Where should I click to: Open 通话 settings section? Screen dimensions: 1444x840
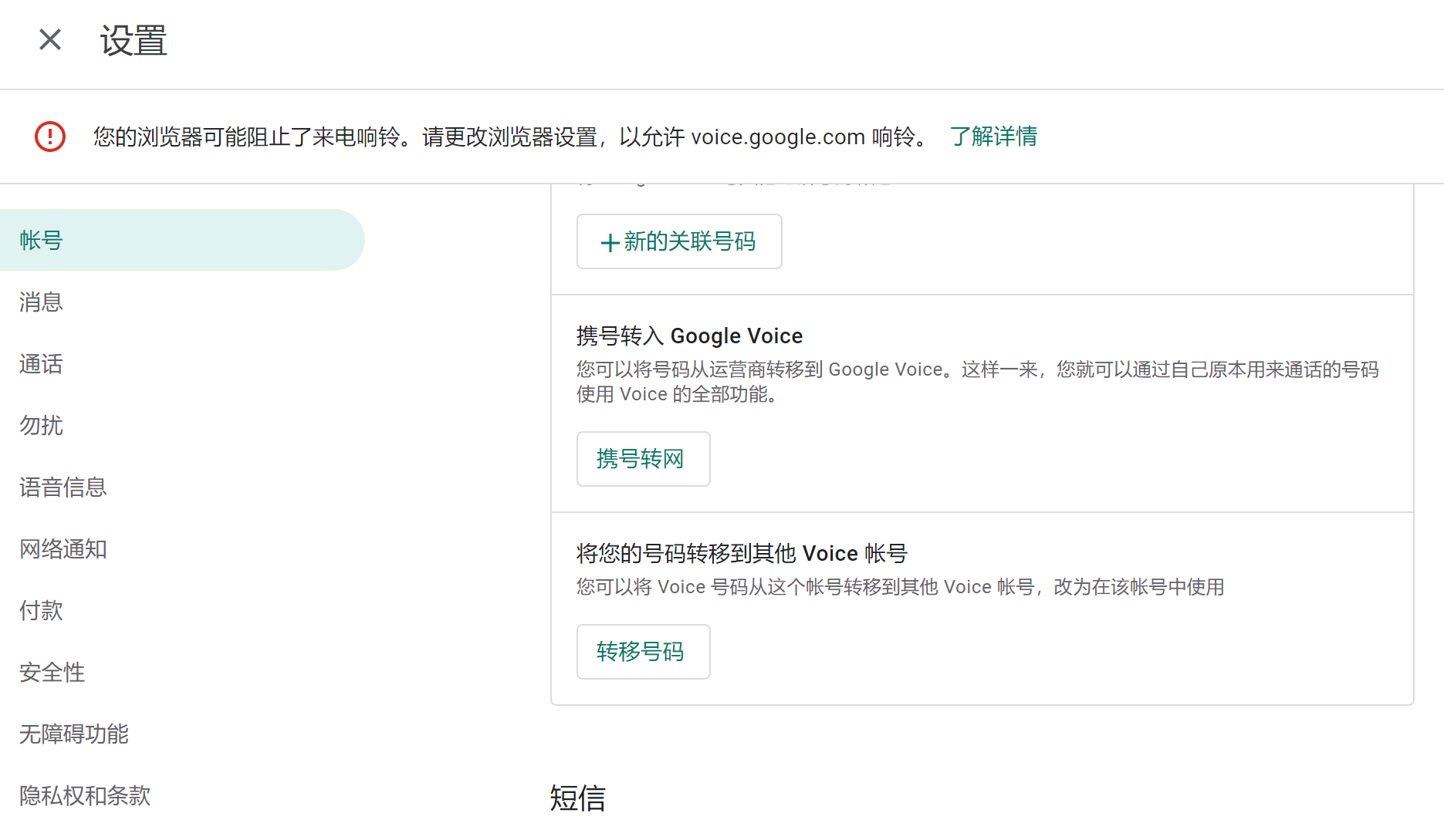click(42, 363)
